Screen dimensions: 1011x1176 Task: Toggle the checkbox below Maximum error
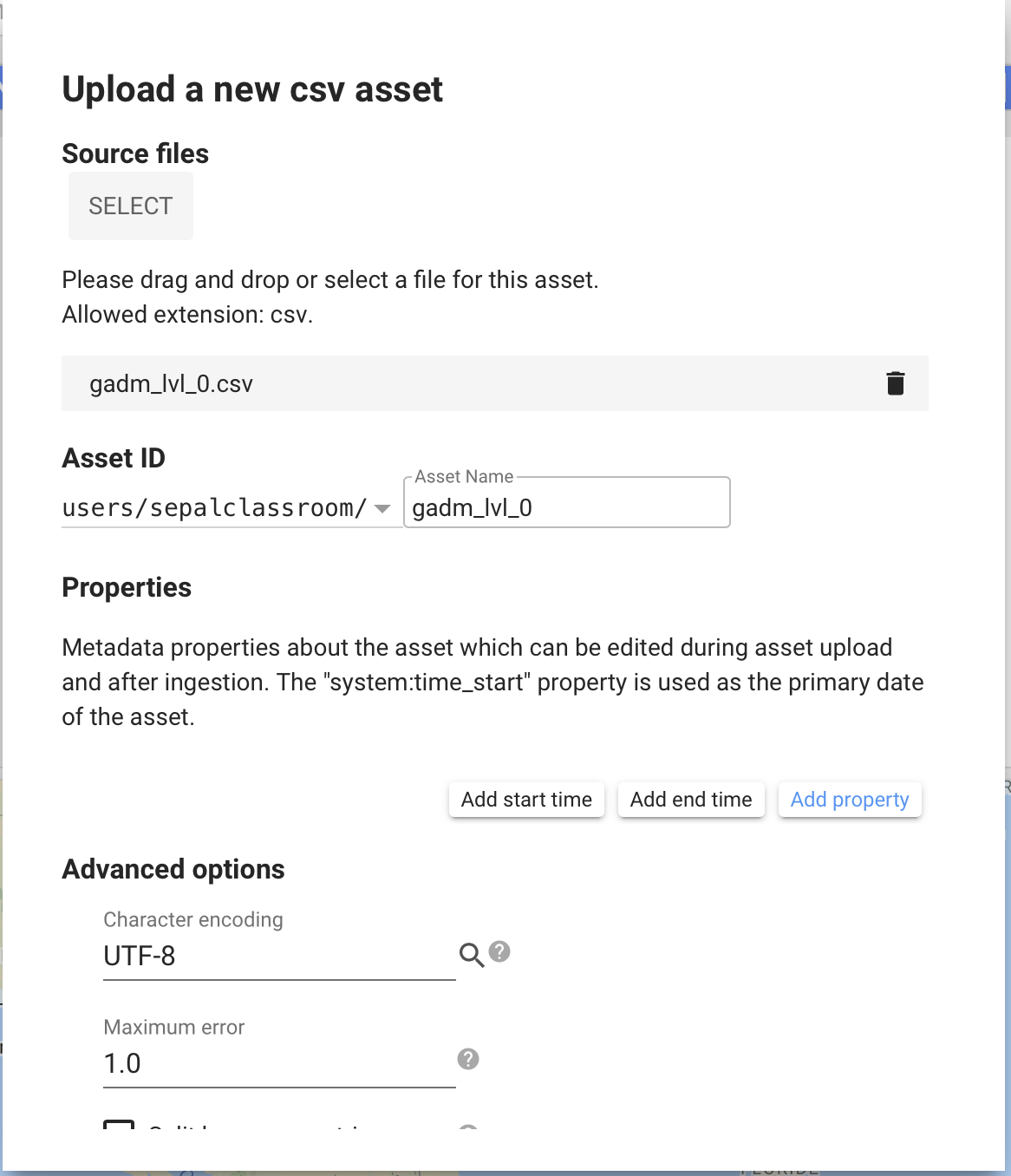tap(119, 1126)
